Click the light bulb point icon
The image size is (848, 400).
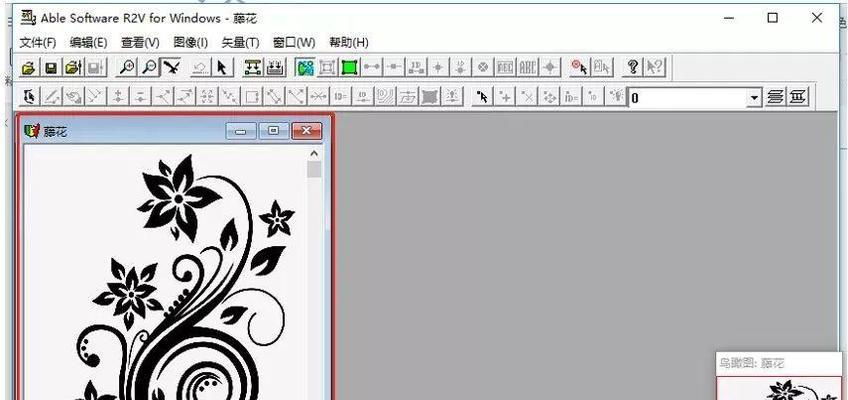(x=615, y=97)
